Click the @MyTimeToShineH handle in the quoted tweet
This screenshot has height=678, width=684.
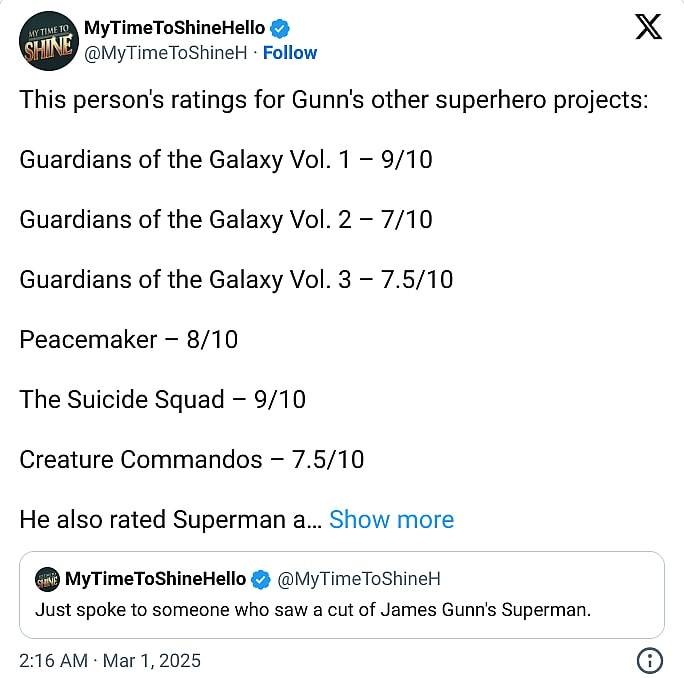tap(358, 579)
